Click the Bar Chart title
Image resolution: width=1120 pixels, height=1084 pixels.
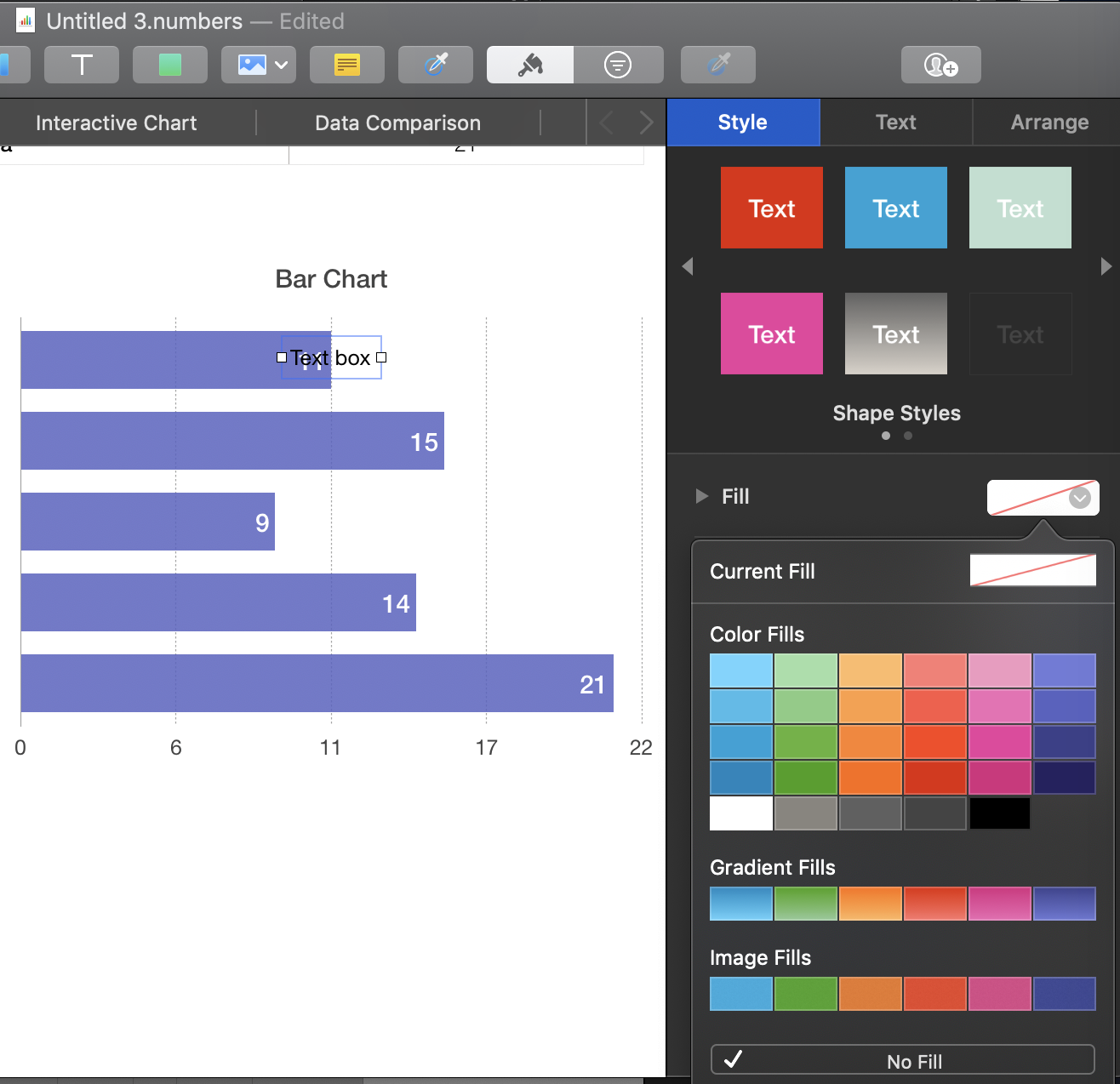tap(331, 279)
